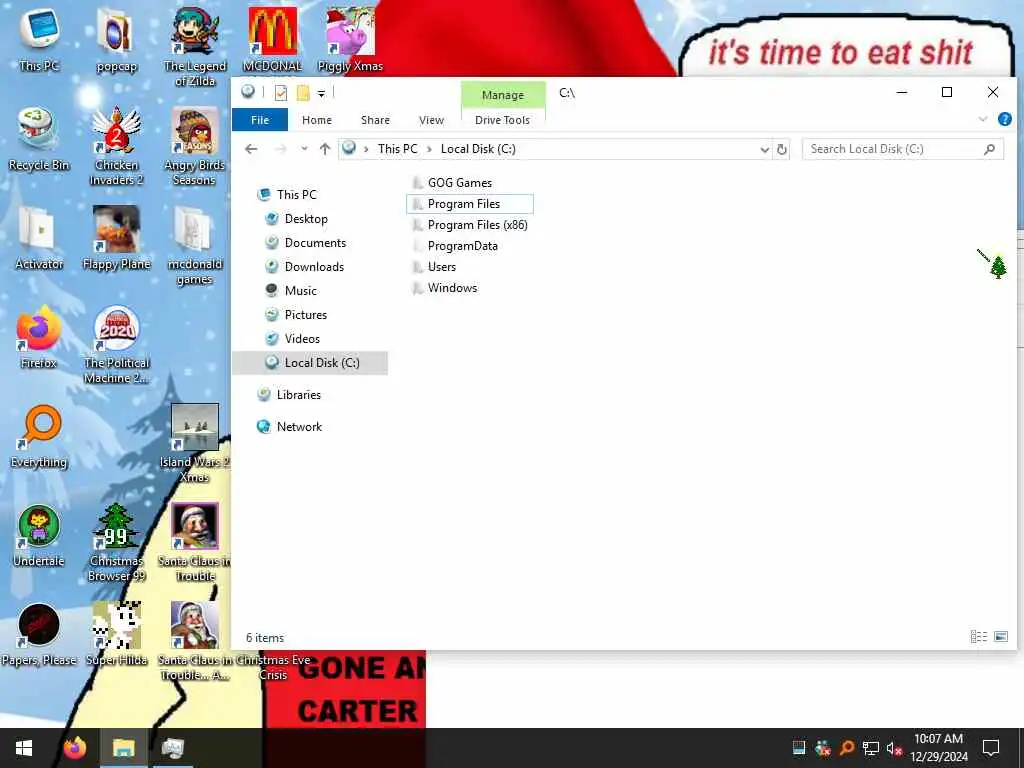1024x768 pixels.
Task: Open the File menu tab
Action: 260,120
